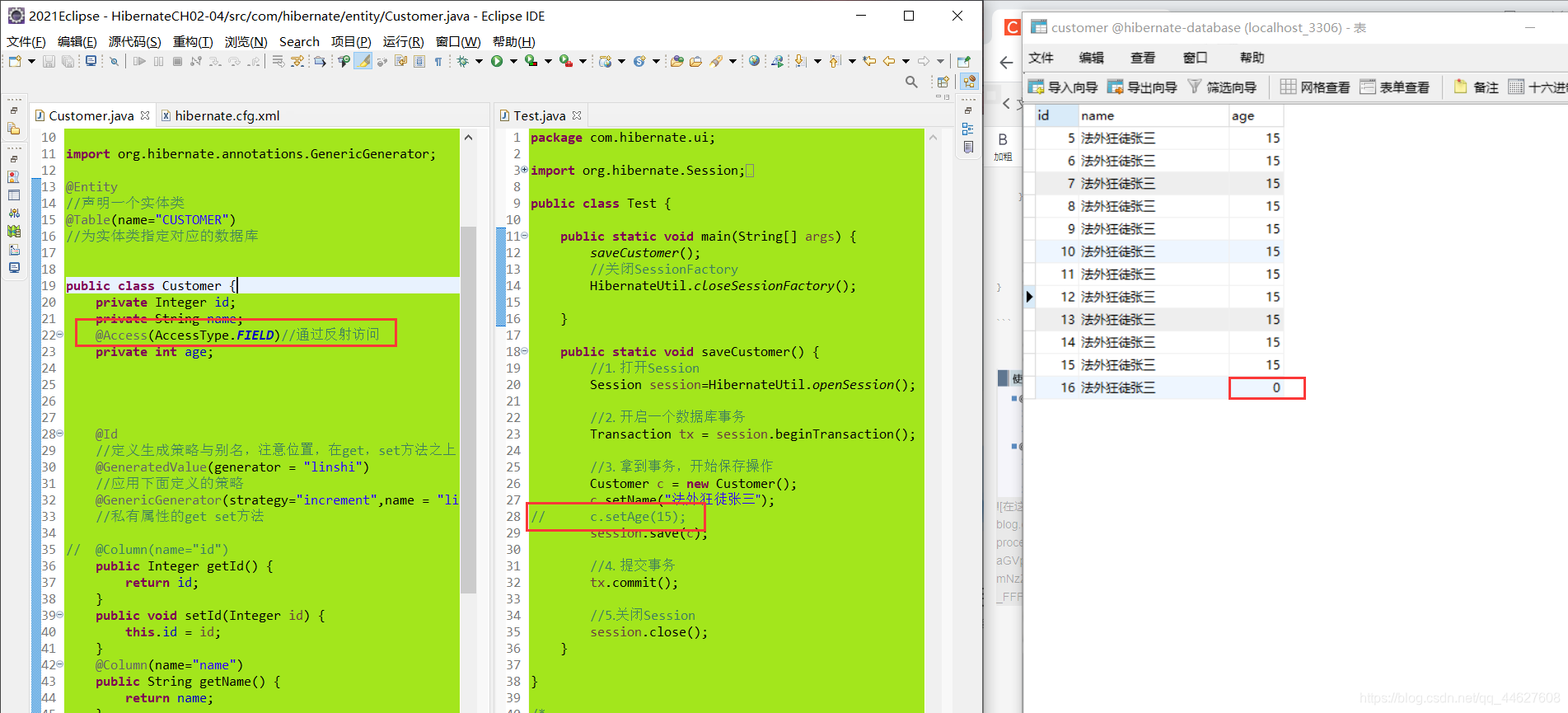Click the Skip All Breakpoints icon
The height and width of the screenshot is (713, 1568).
[114, 61]
